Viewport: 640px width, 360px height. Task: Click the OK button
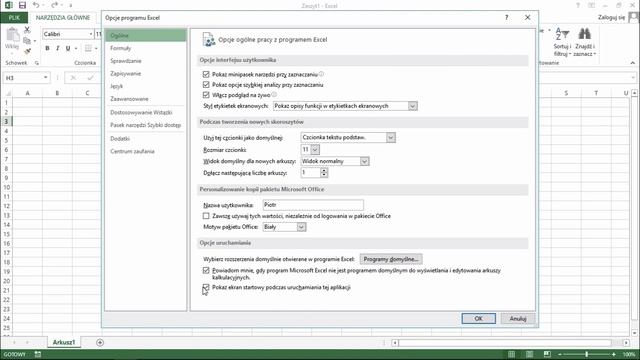pyautogui.click(x=478, y=319)
